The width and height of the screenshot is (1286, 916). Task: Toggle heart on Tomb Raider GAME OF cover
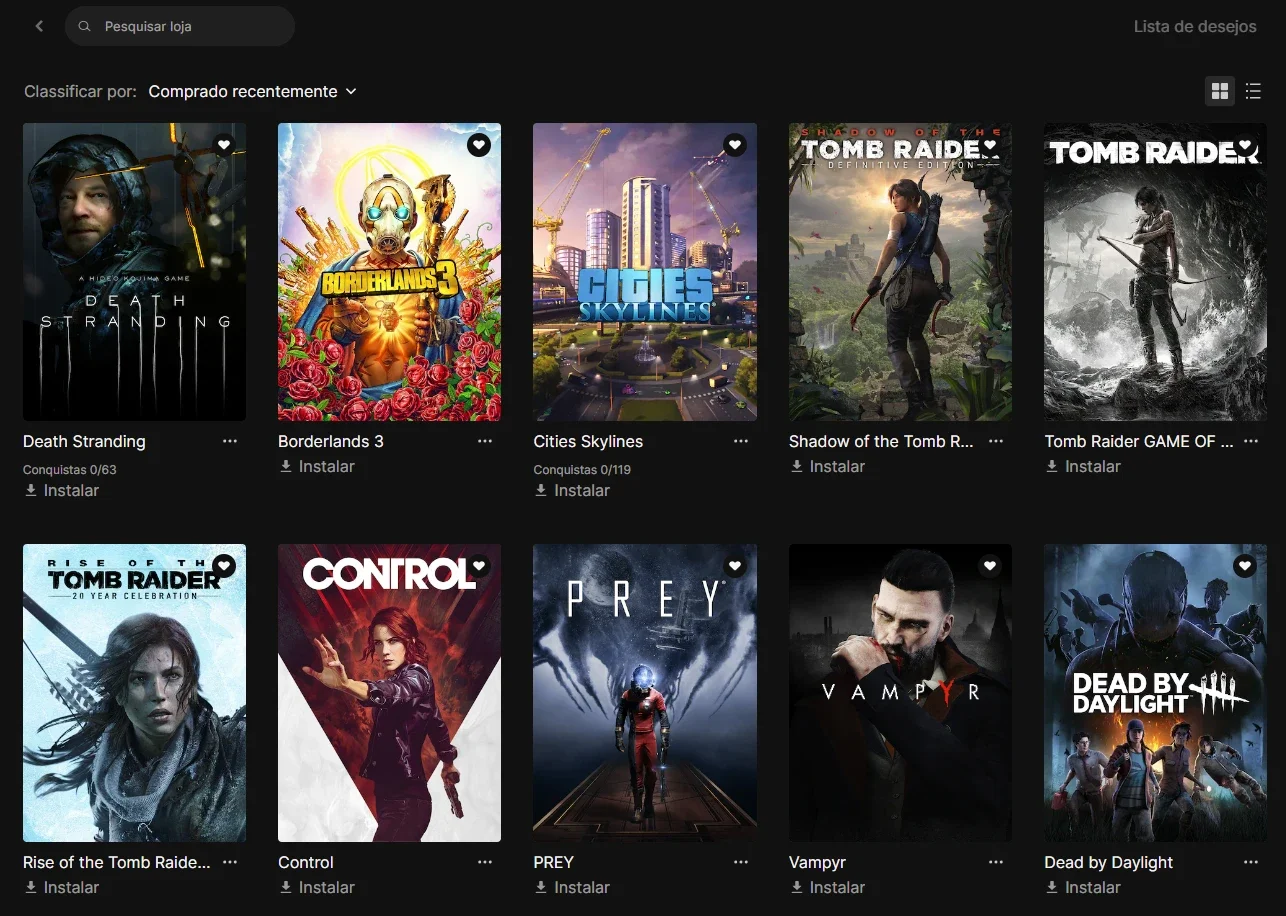(1245, 145)
